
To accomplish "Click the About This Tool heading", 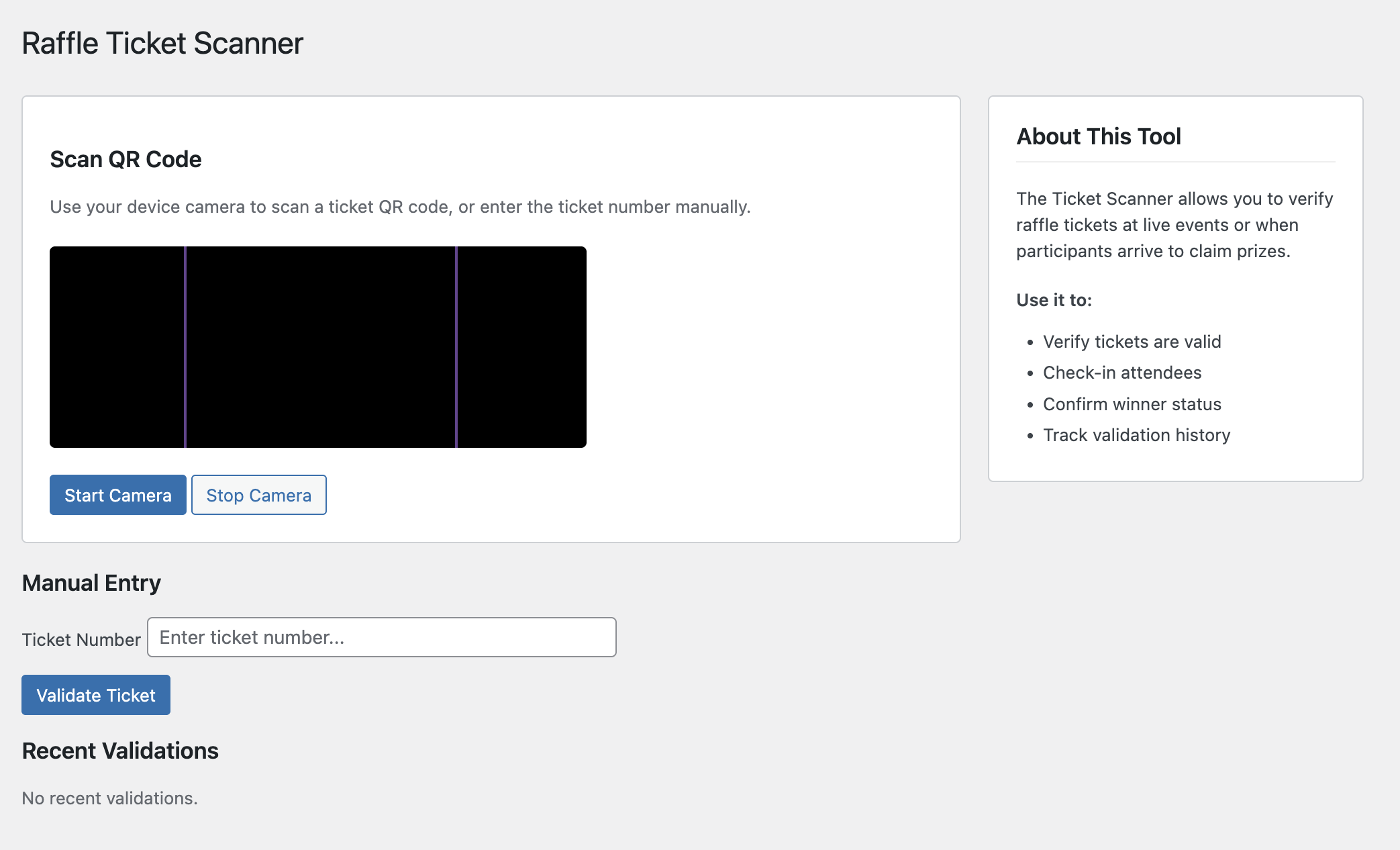I will pos(1099,136).
